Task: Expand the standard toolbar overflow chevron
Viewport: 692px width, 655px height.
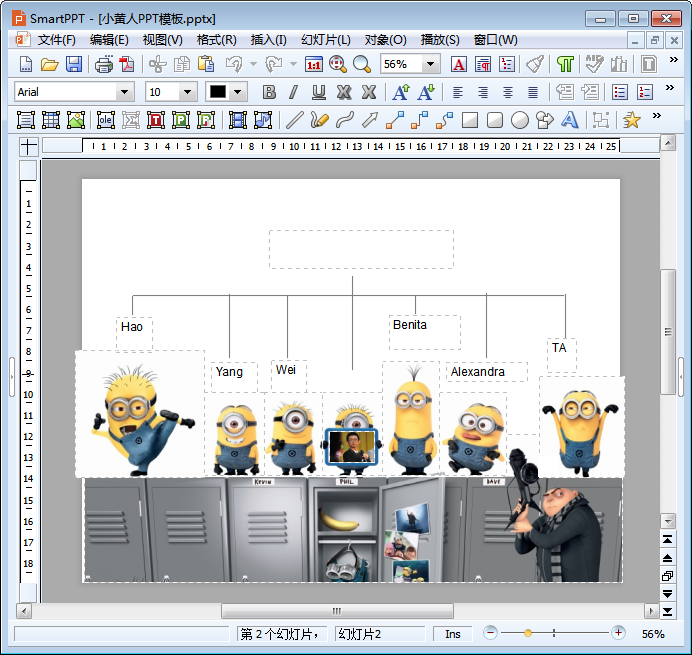Action: (x=673, y=60)
